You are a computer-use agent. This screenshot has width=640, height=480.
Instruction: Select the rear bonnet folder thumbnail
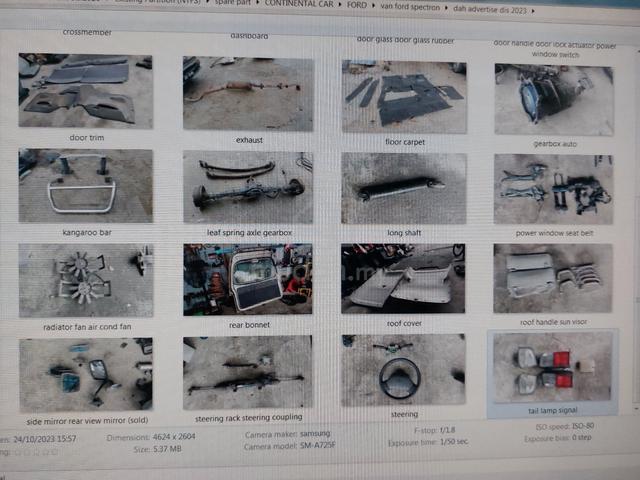[x=248, y=280]
